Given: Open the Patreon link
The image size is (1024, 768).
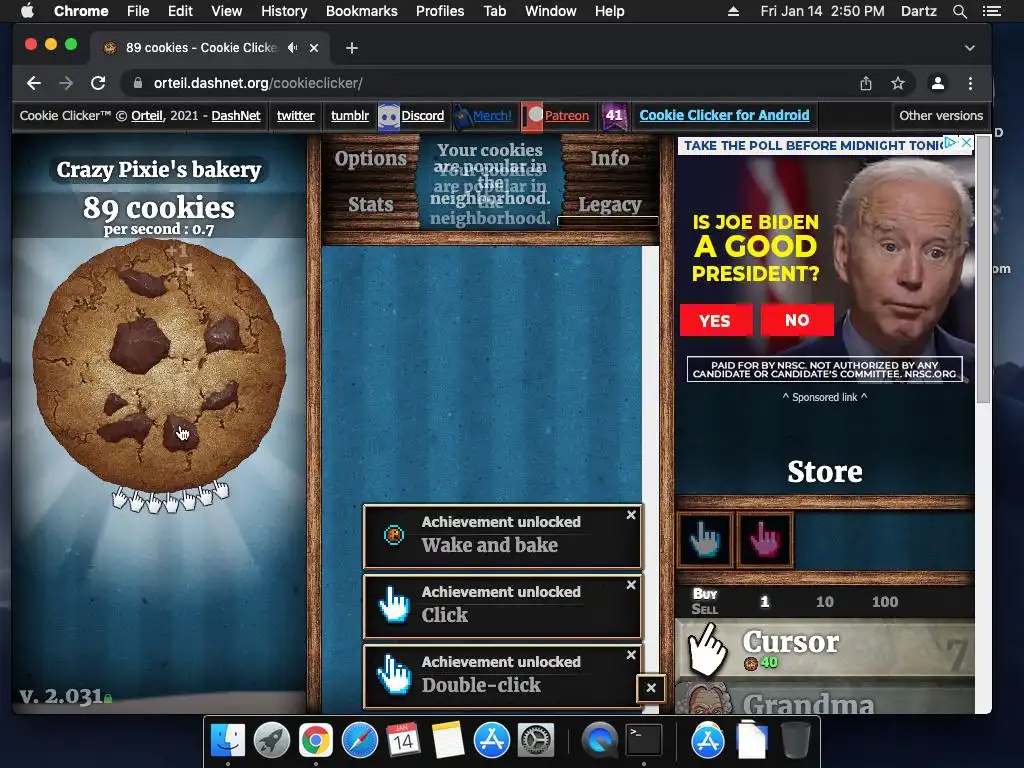Looking at the screenshot, I should coord(567,116).
